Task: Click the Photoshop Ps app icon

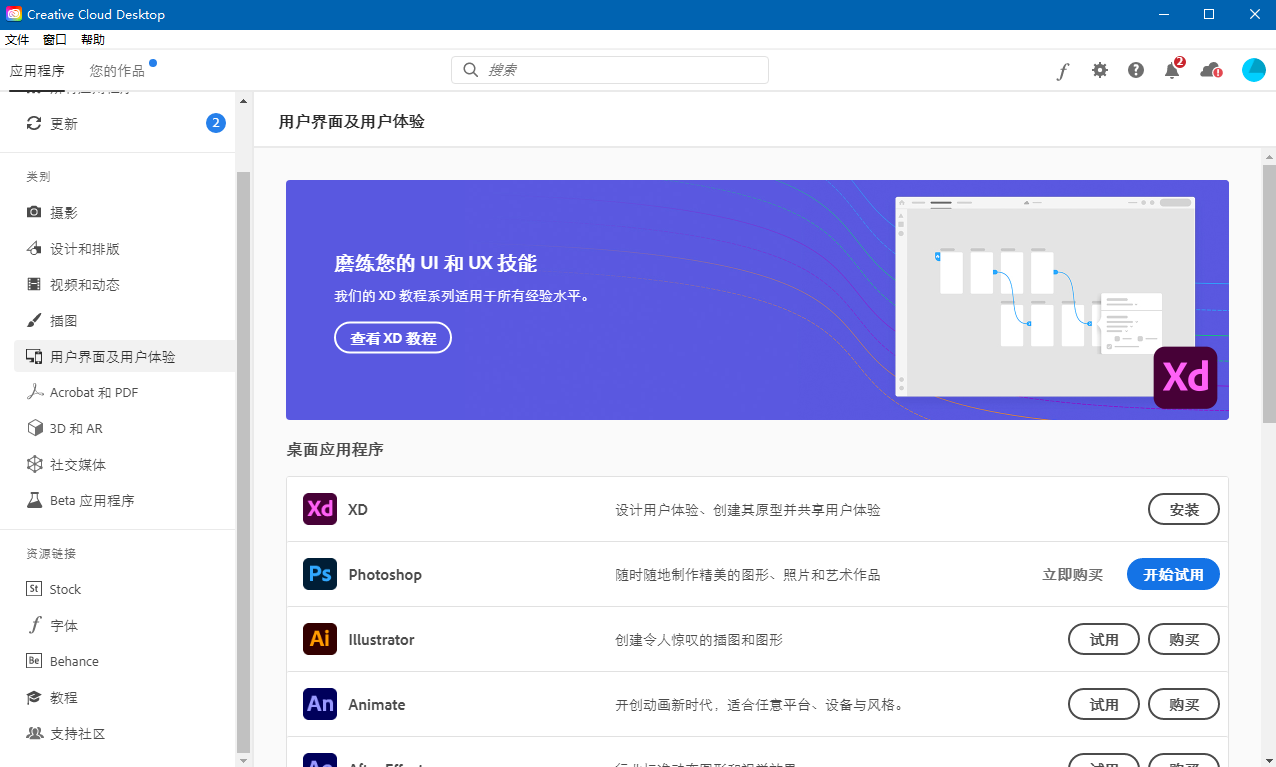Action: [x=319, y=574]
